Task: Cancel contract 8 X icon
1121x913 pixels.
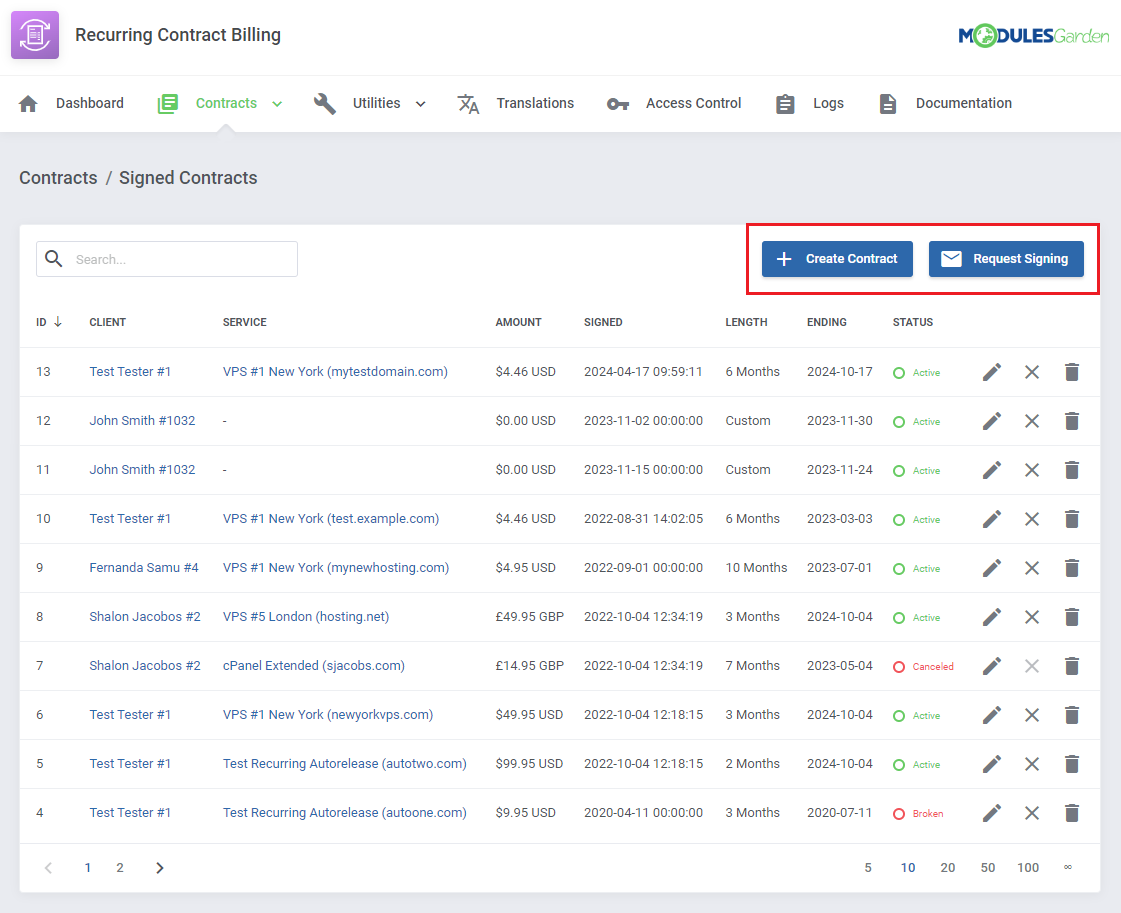Action: 1032,617
